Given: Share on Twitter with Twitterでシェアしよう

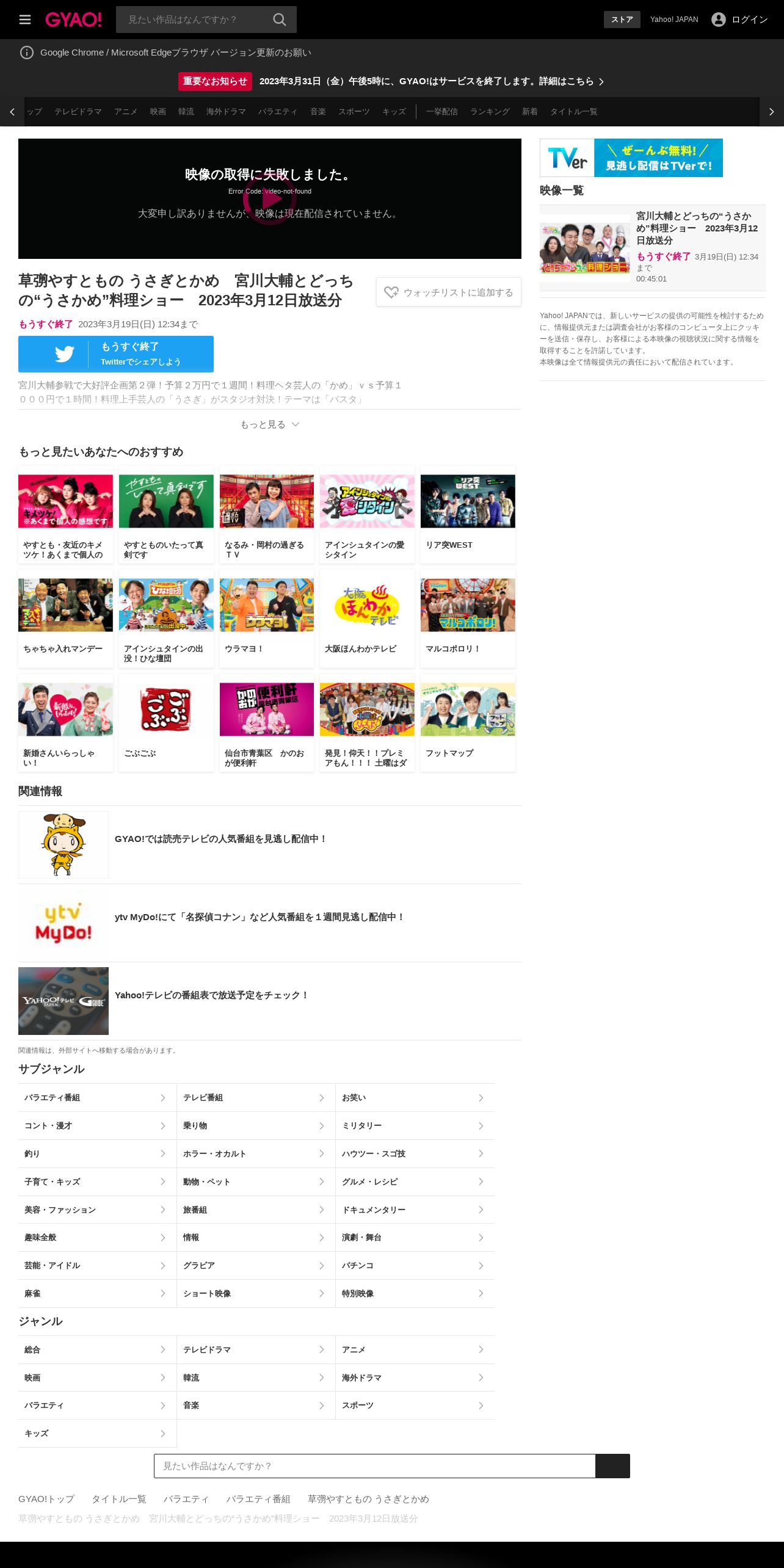Looking at the screenshot, I should click(116, 354).
